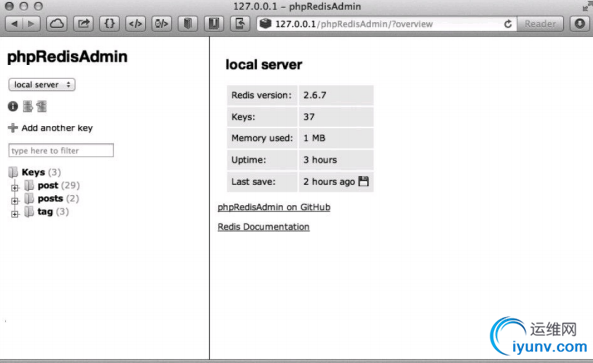This screenshot has width=593, height=363.
Task: Click the site favicon in address bar
Action: (265, 24)
